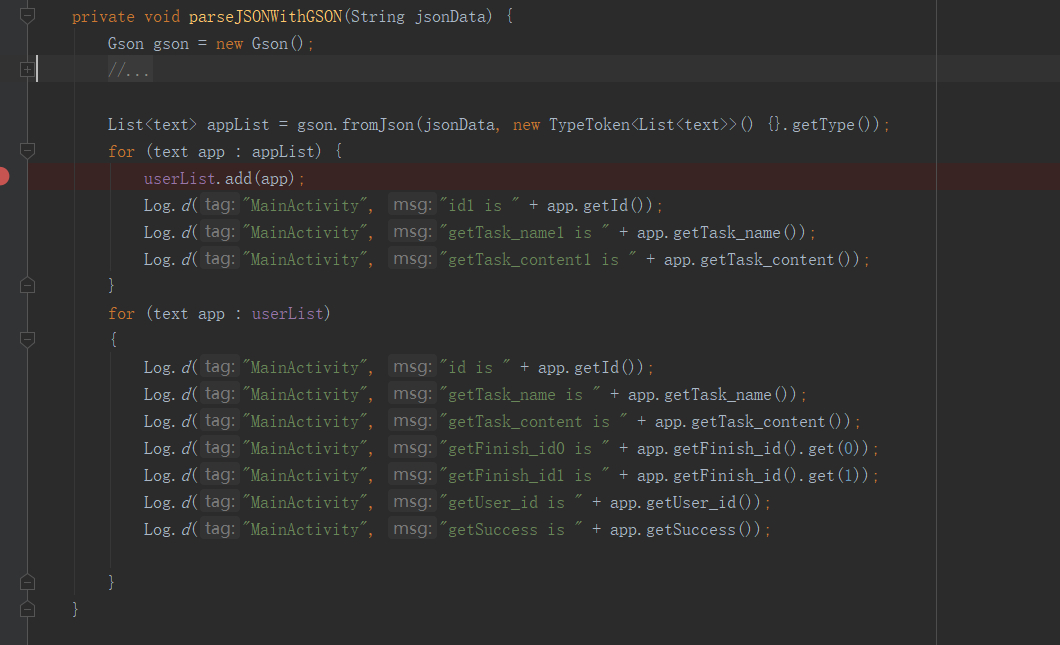Click the 'private void' keywords in method signature
The image size is (1060, 645).
pyautogui.click(x=126, y=16)
